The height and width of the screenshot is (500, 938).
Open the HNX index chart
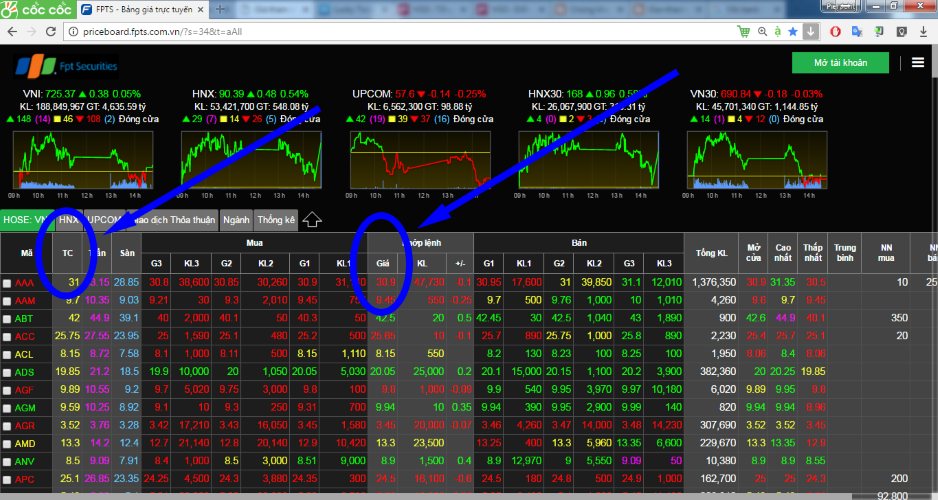tap(251, 160)
